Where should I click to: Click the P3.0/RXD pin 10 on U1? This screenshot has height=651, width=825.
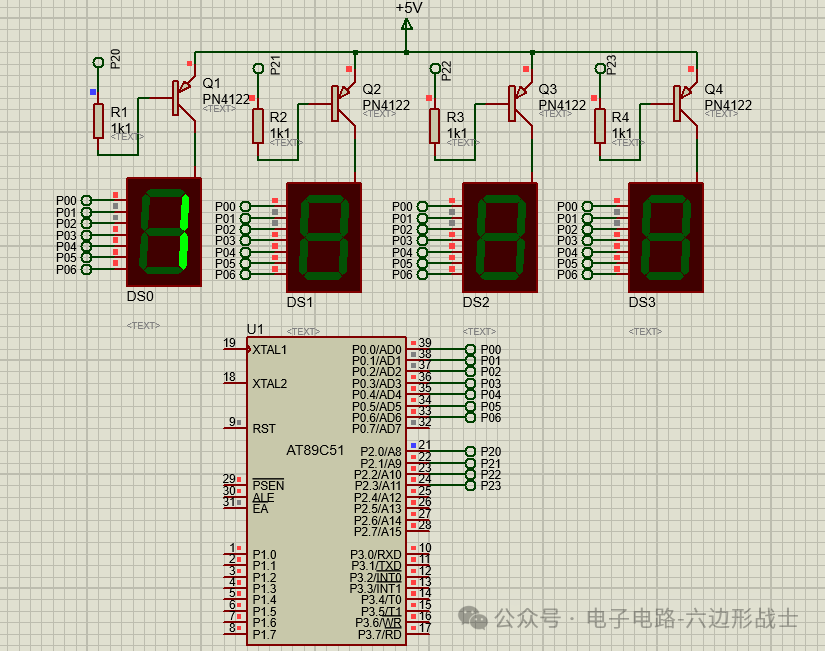(419, 554)
